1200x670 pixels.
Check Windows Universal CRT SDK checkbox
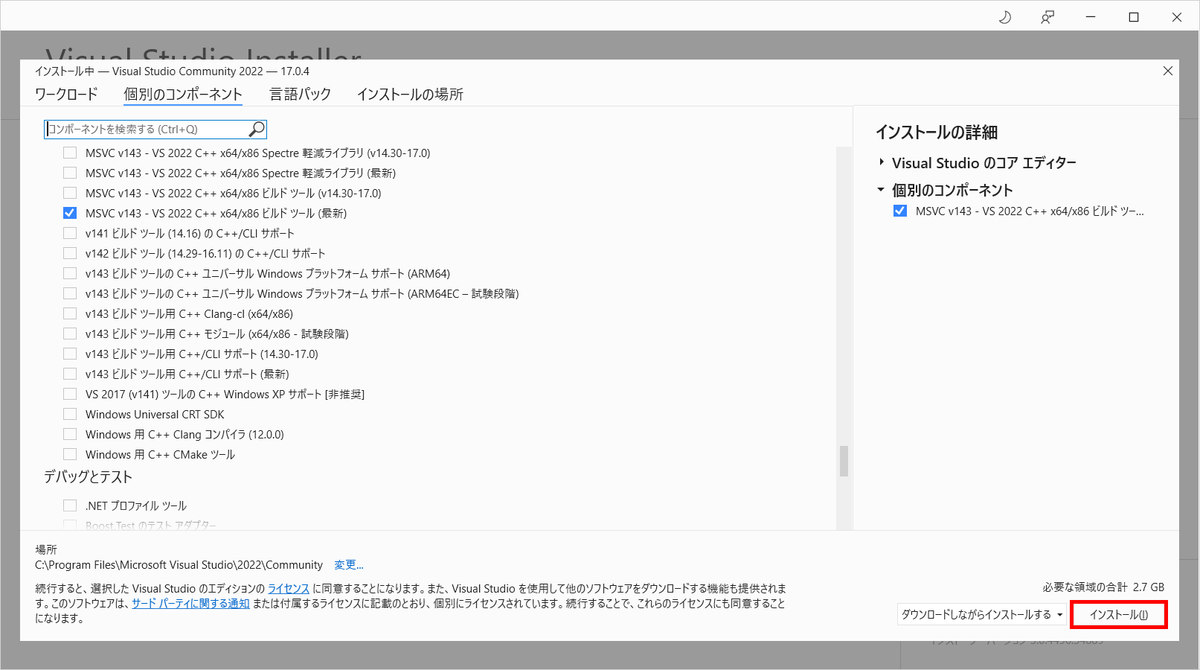[70, 414]
